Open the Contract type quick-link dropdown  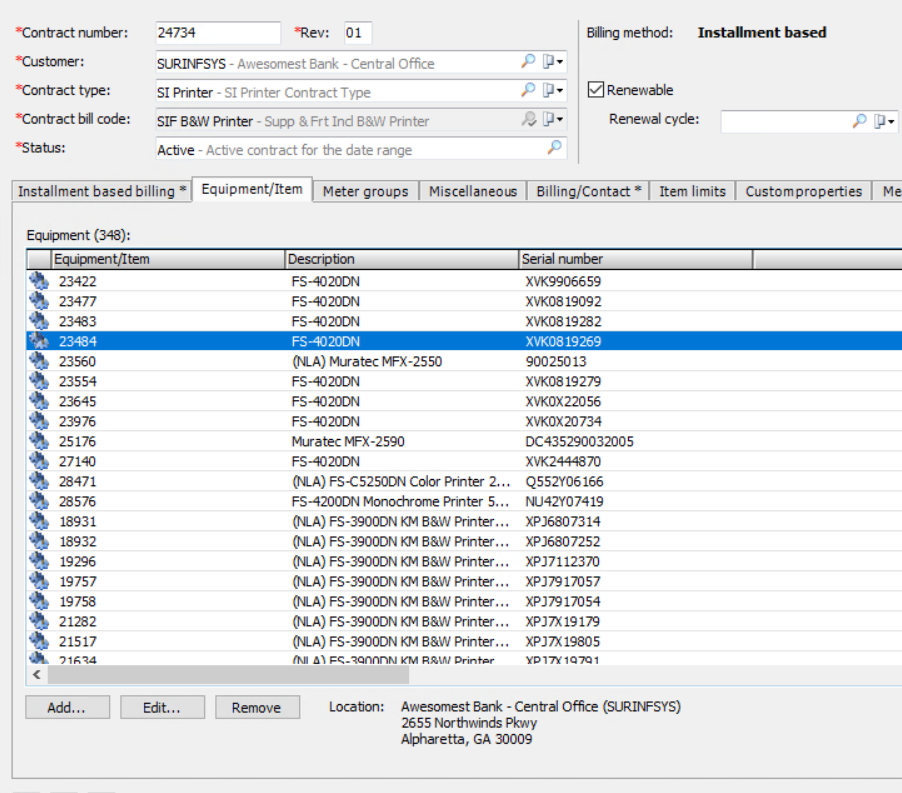click(553, 90)
